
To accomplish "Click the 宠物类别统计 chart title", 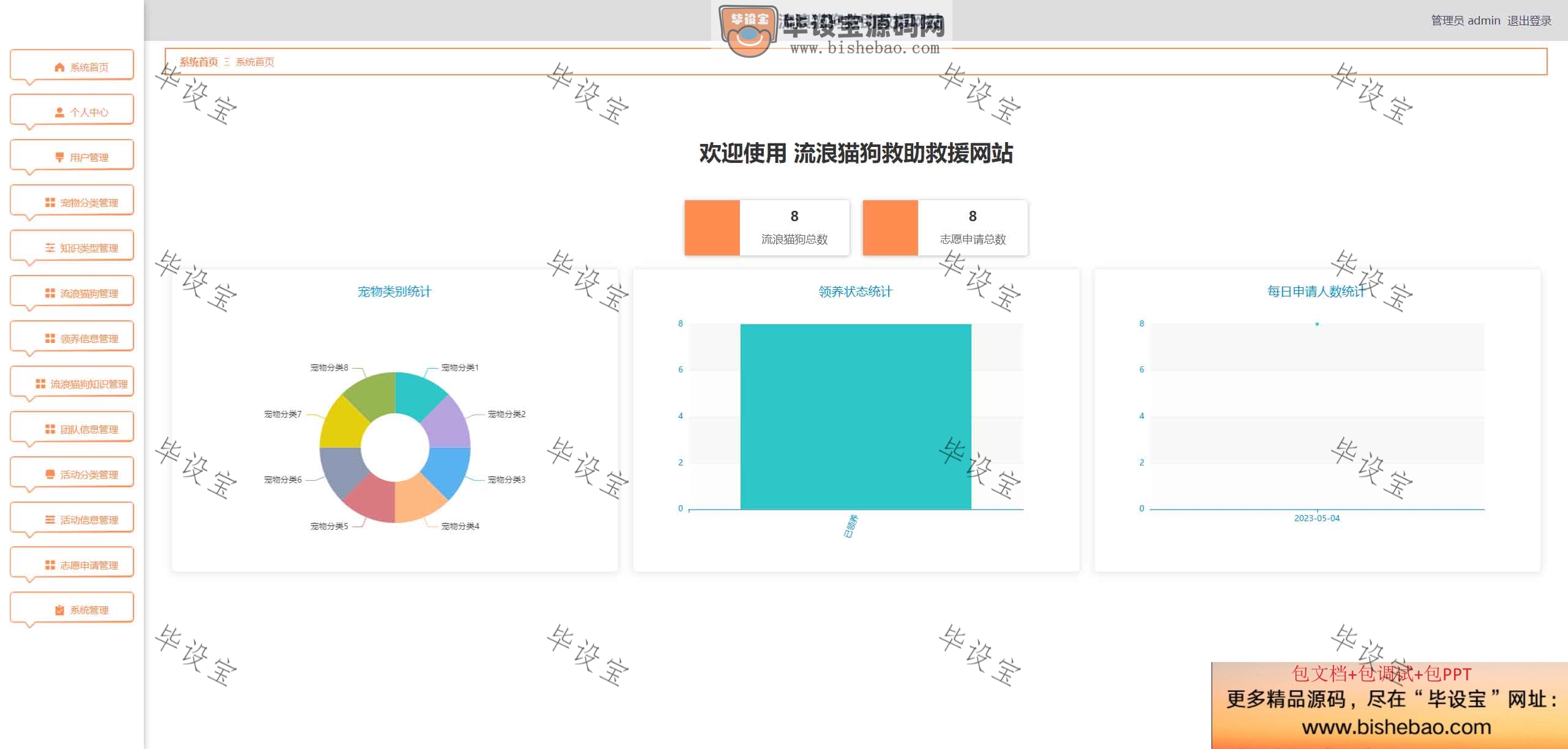I will pos(395,292).
